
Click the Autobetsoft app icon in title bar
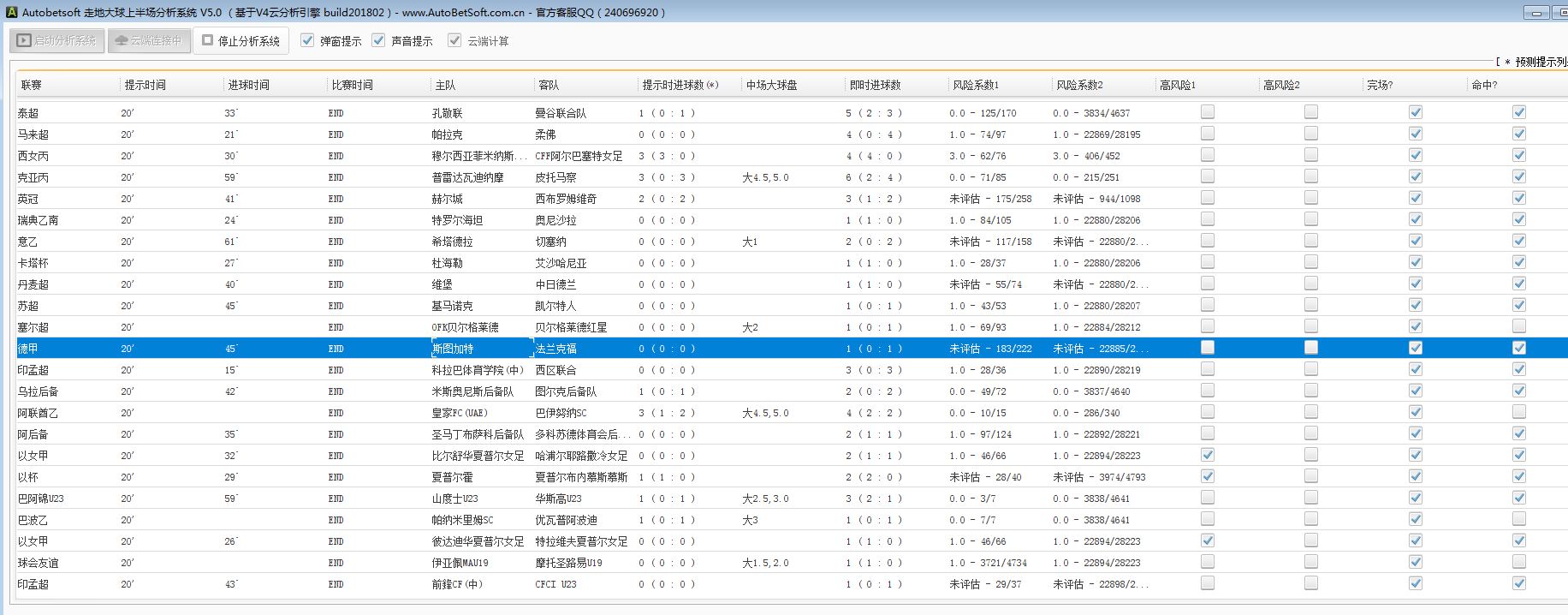click(11, 12)
